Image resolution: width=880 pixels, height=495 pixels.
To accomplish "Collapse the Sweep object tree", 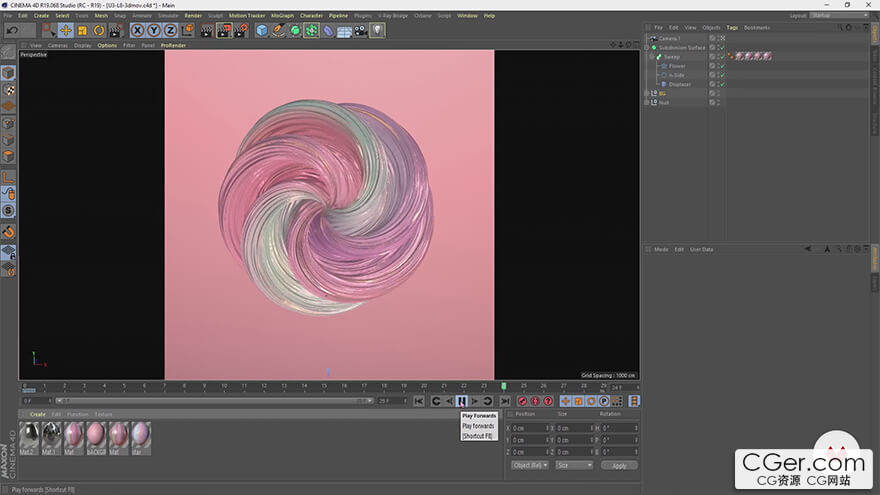I will pyautogui.click(x=653, y=57).
